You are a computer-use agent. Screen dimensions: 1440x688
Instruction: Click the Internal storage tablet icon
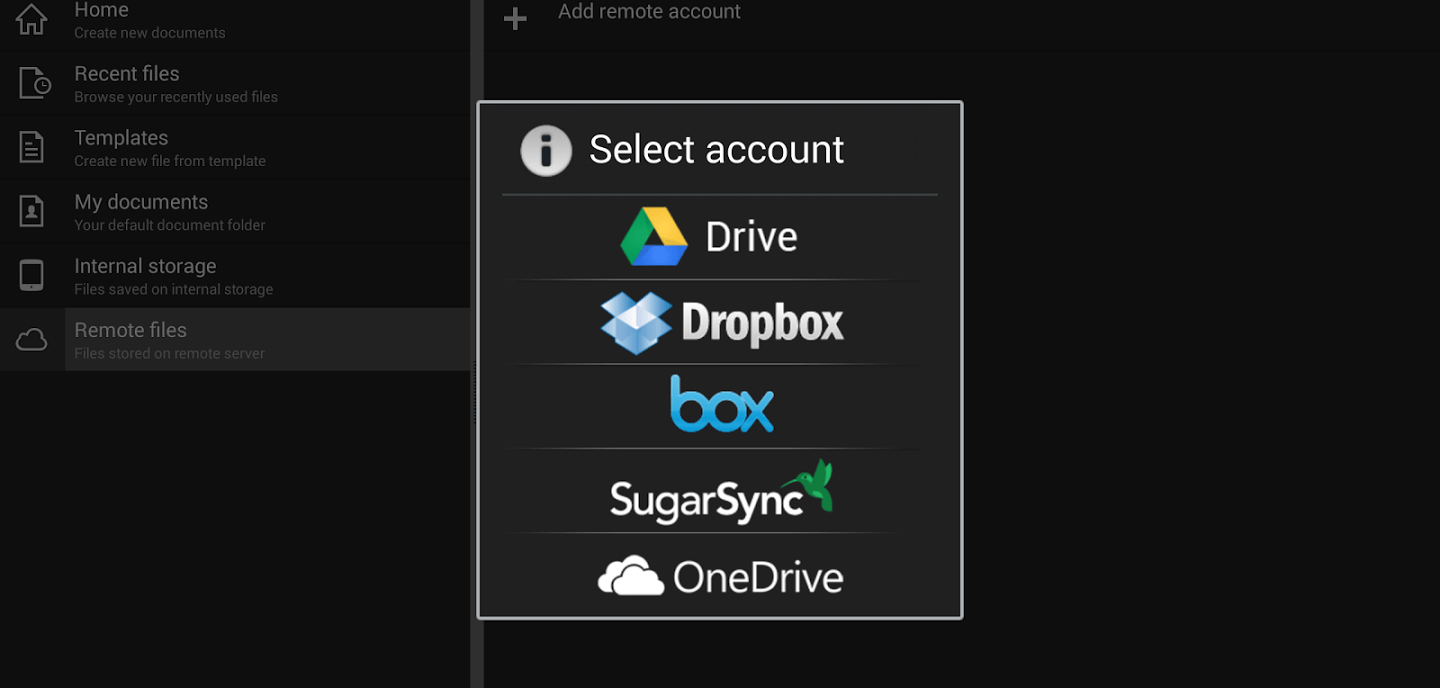coord(32,276)
